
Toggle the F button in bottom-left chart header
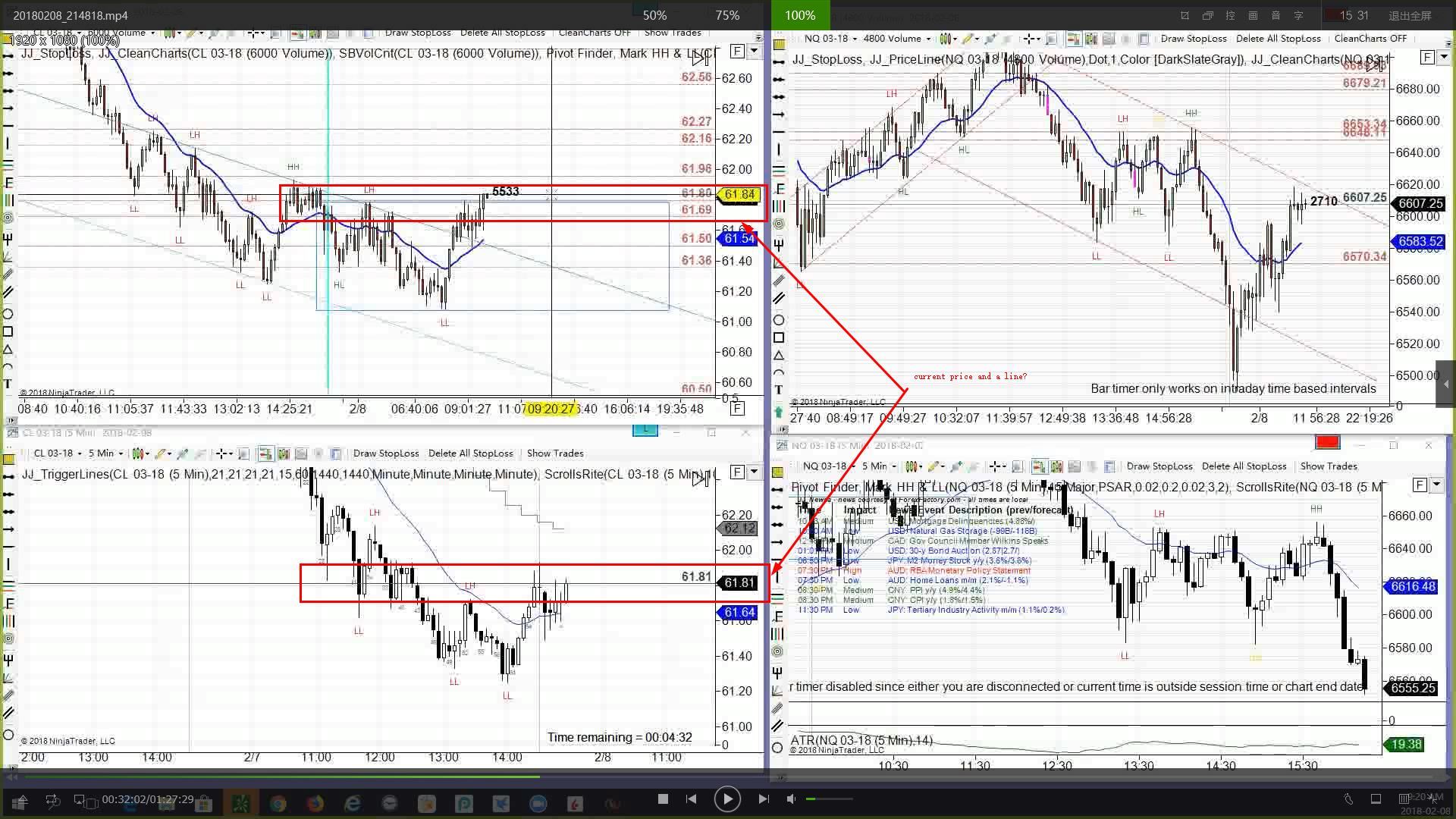737,472
